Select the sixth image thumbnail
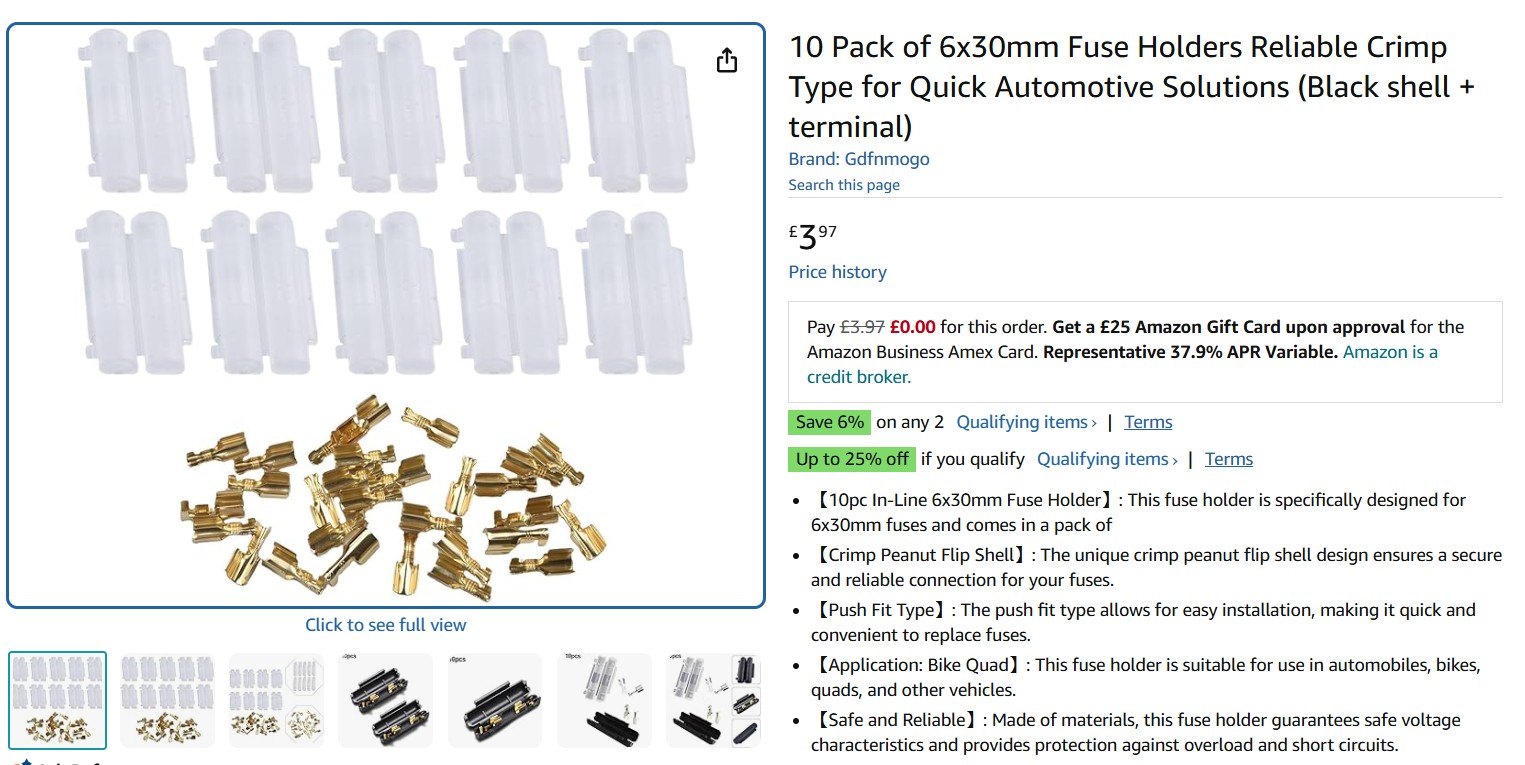Image resolution: width=1525 pixels, height=765 pixels. coord(604,700)
